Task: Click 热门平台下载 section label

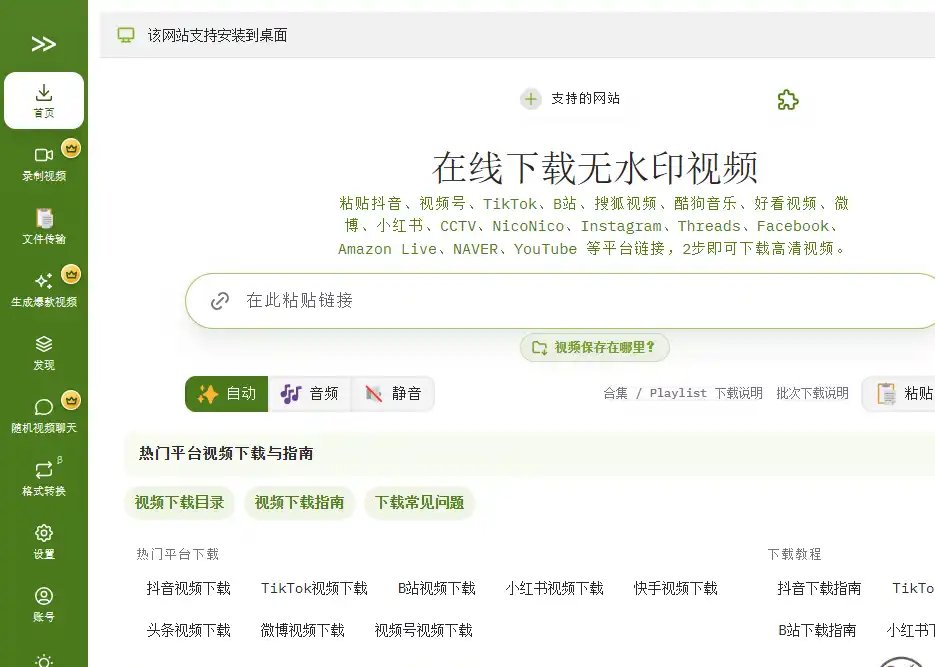Action: [178, 554]
